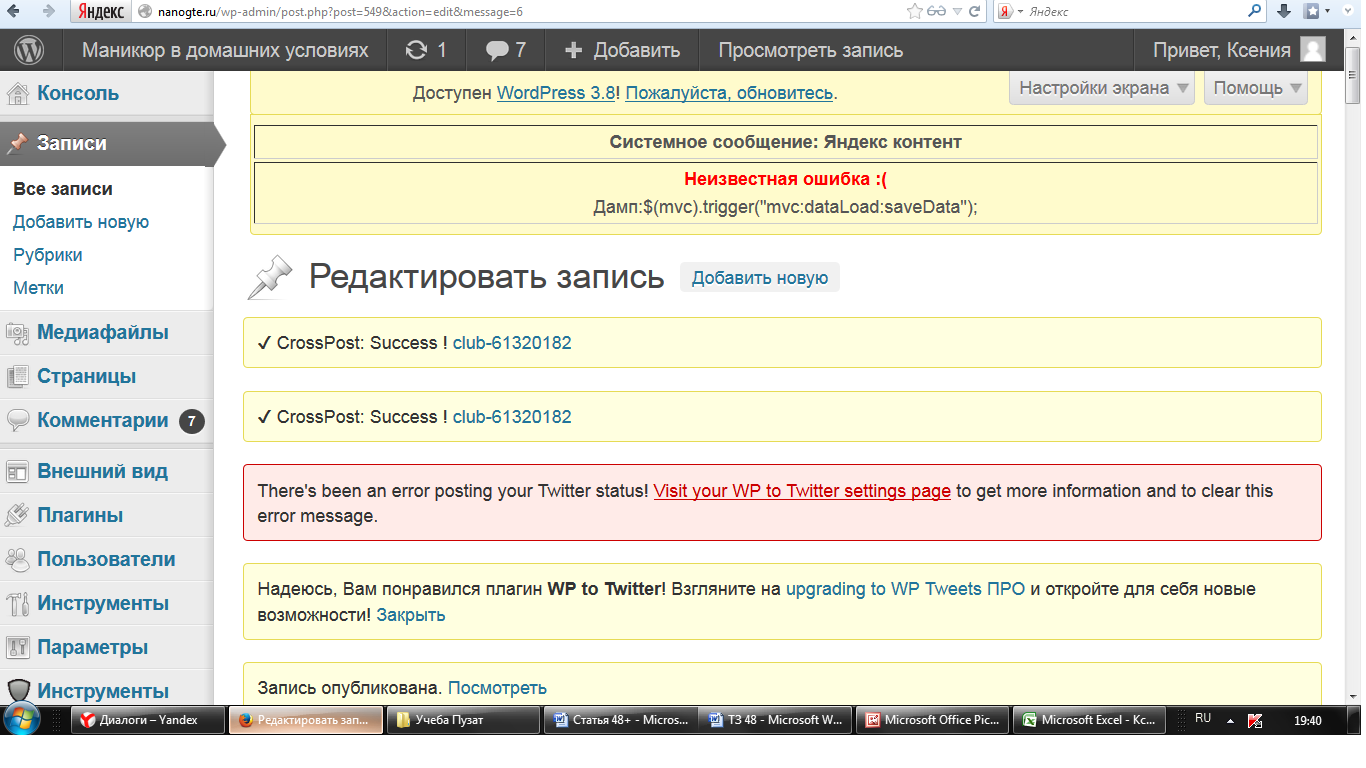
Task: Open the WordPress logo menu
Action: [31, 50]
